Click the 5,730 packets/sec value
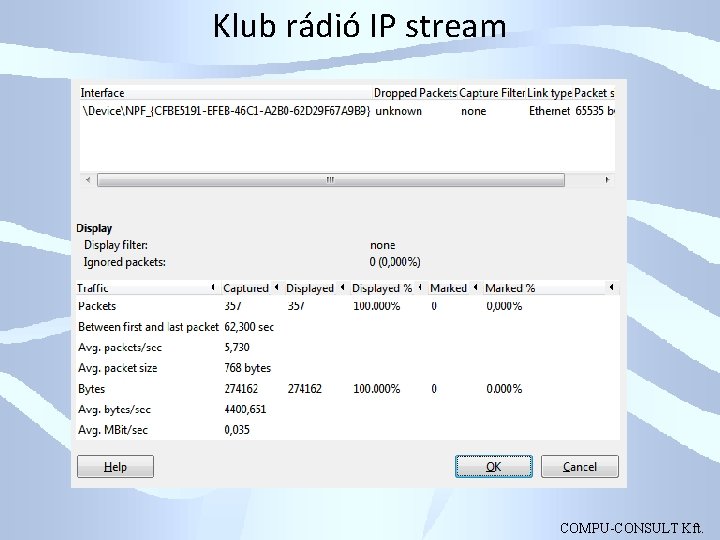 [x=237, y=347]
